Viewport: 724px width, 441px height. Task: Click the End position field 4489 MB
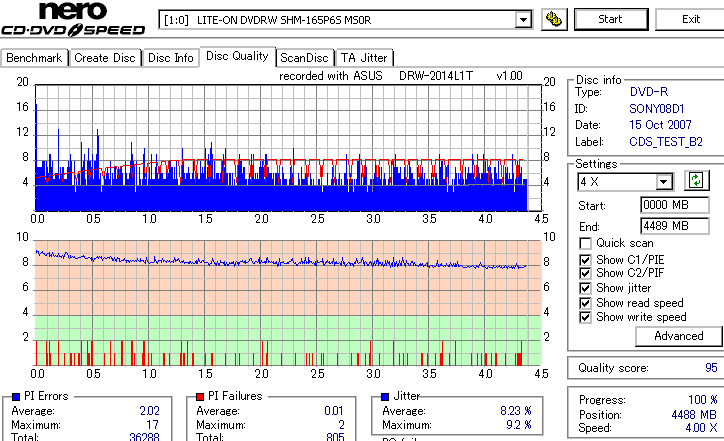point(675,226)
